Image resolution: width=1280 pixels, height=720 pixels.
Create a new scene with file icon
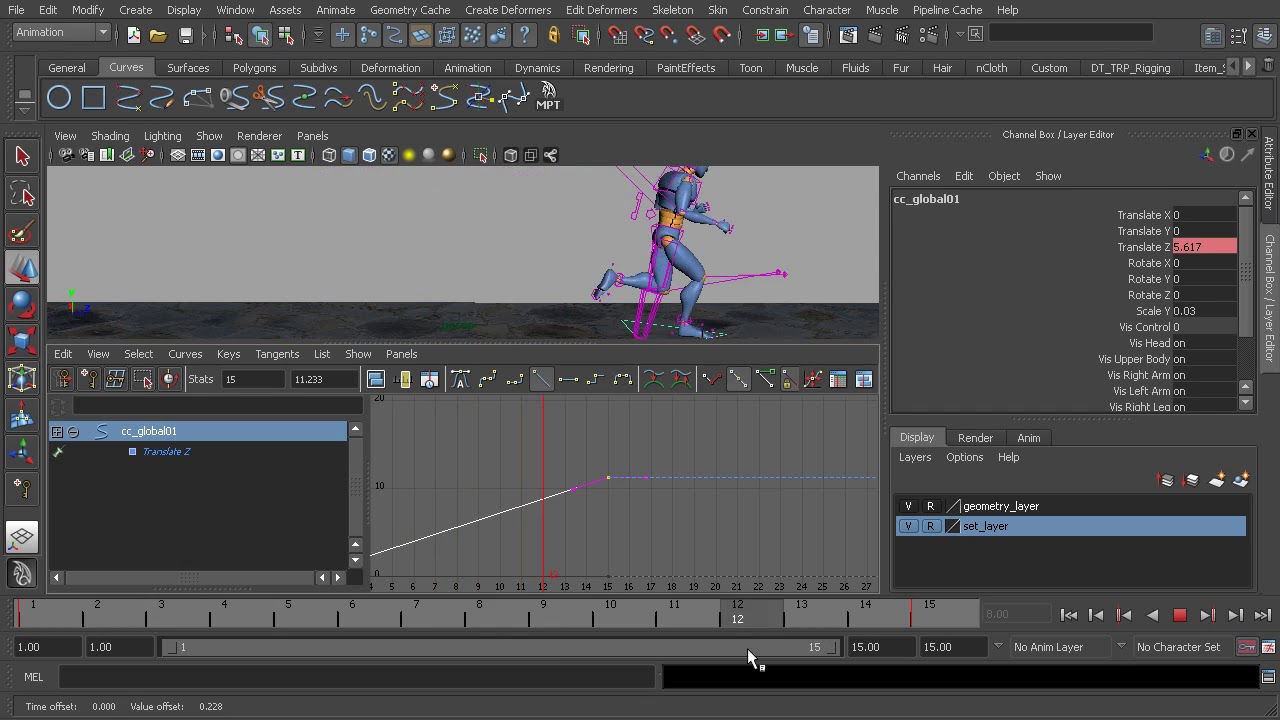(x=134, y=35)
